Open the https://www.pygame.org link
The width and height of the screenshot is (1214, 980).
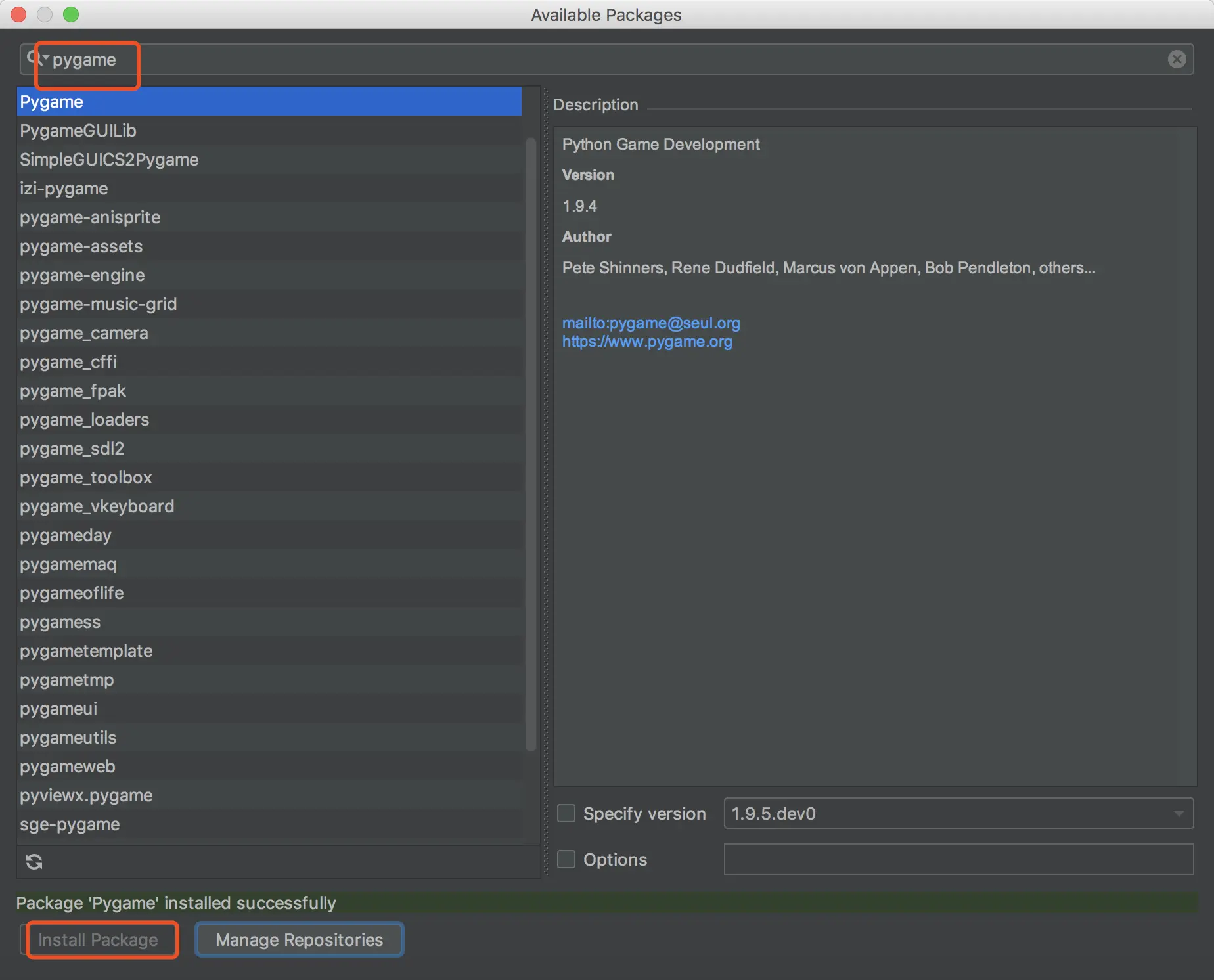pyautogui.click(x=647, y=341)
